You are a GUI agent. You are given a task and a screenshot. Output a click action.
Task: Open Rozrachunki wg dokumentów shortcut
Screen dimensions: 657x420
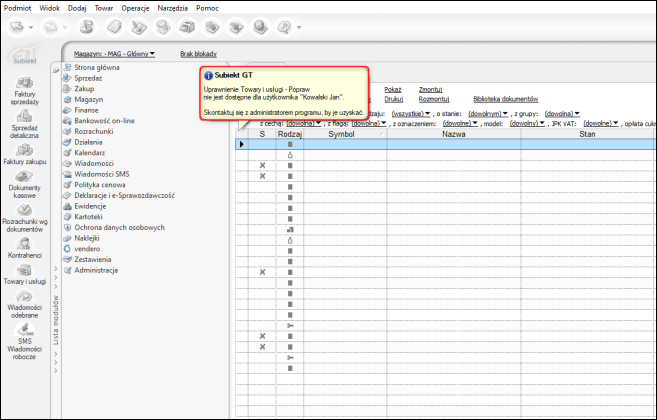(24, 218)
